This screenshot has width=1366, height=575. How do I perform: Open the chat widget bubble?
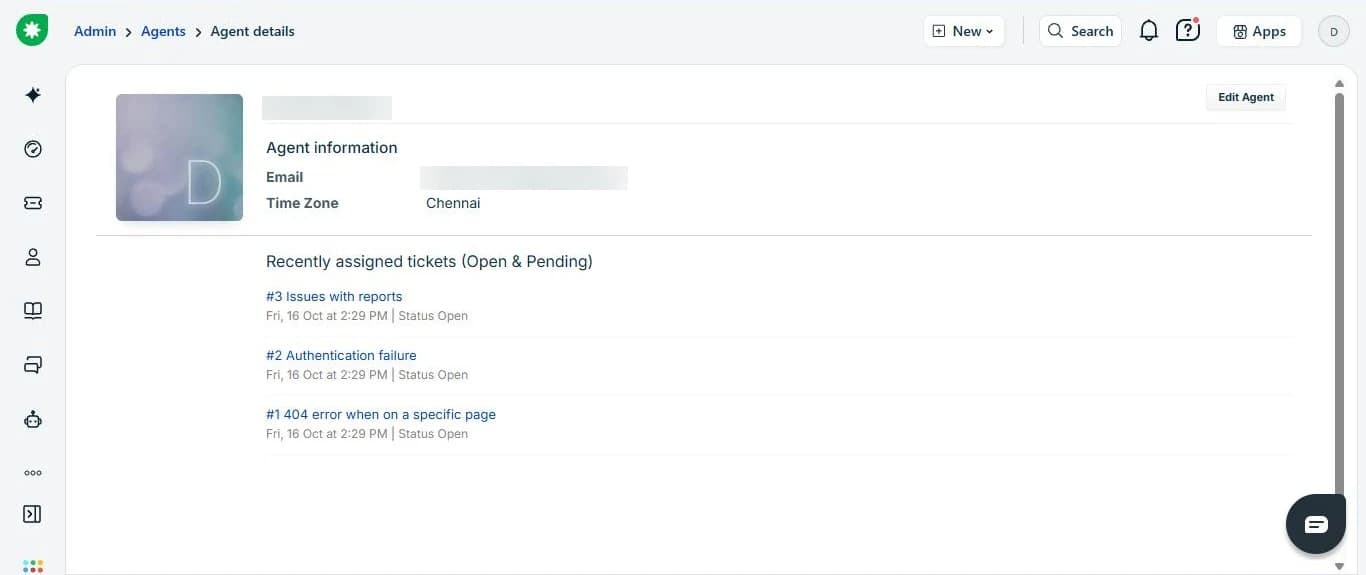pyautogui.click(x=1316, y=524)
